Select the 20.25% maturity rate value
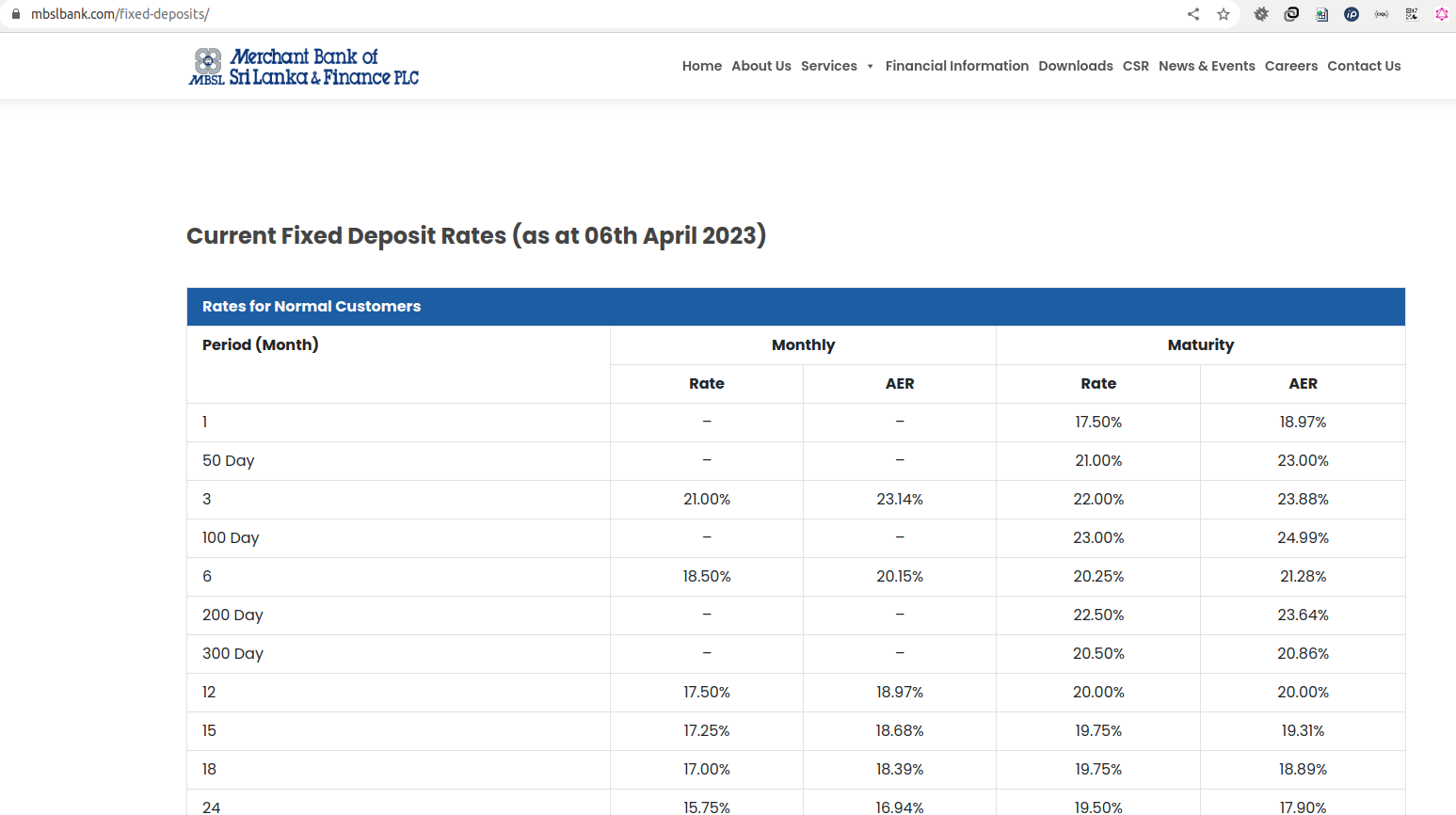Image resolution: width=1456 pixels, height=815 pixels. (1098, 577)
